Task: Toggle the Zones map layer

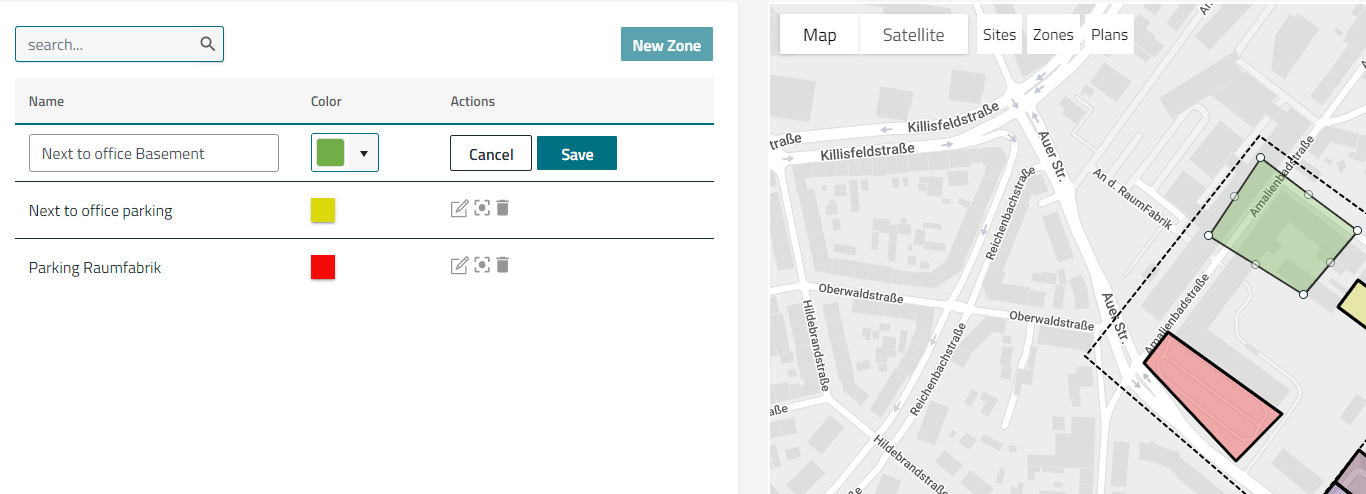Action: [x=1053, y=35]
